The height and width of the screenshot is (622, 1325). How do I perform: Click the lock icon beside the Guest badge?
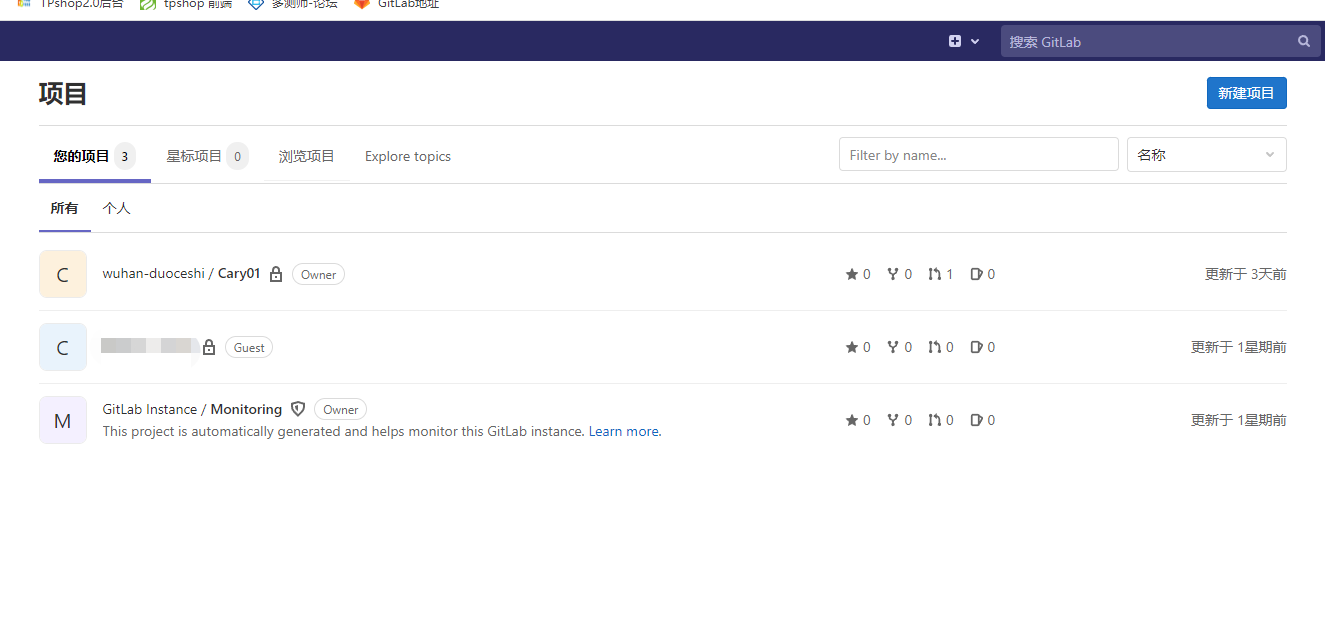209,347
